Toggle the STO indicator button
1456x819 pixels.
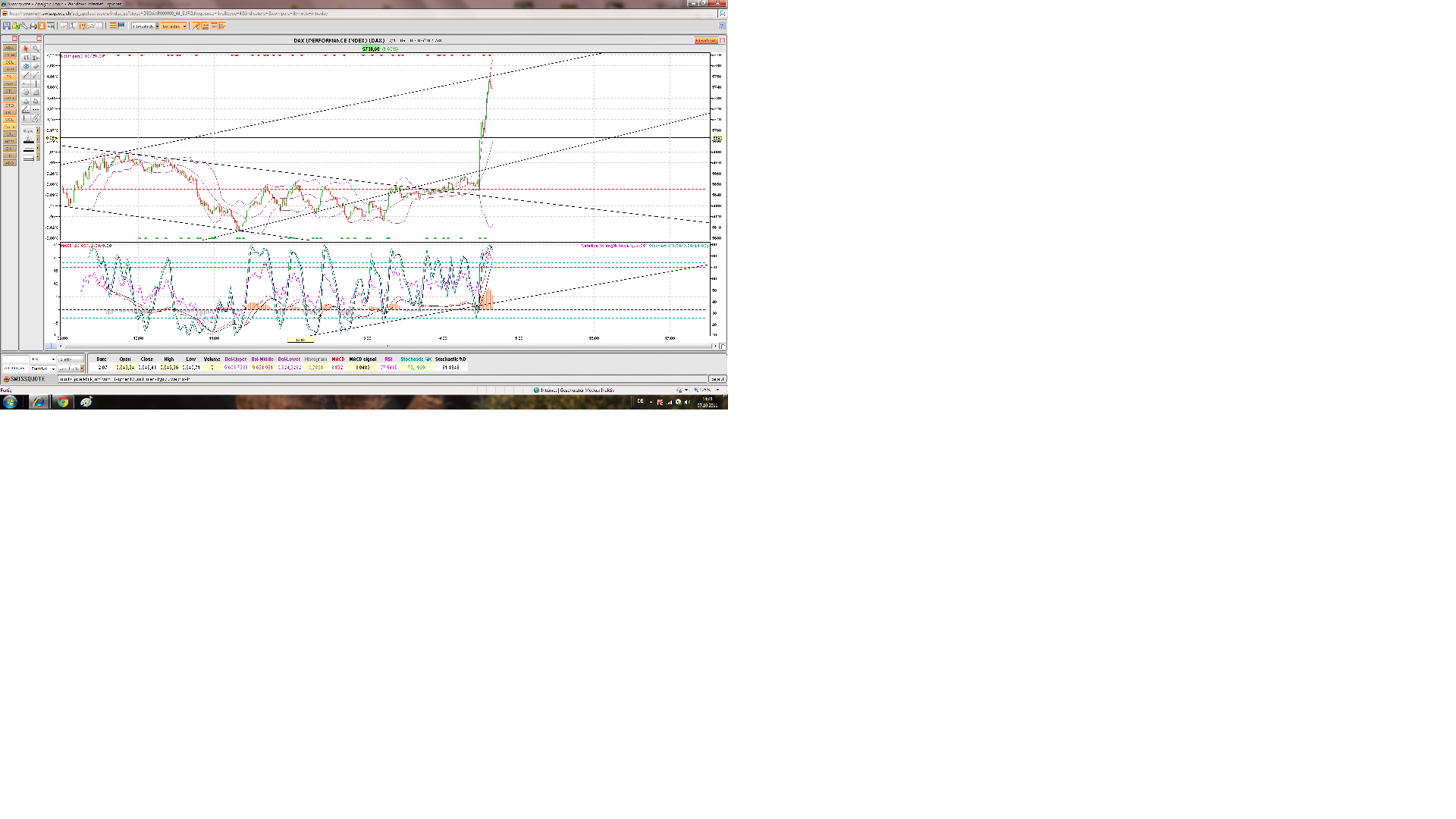[10, 105]
